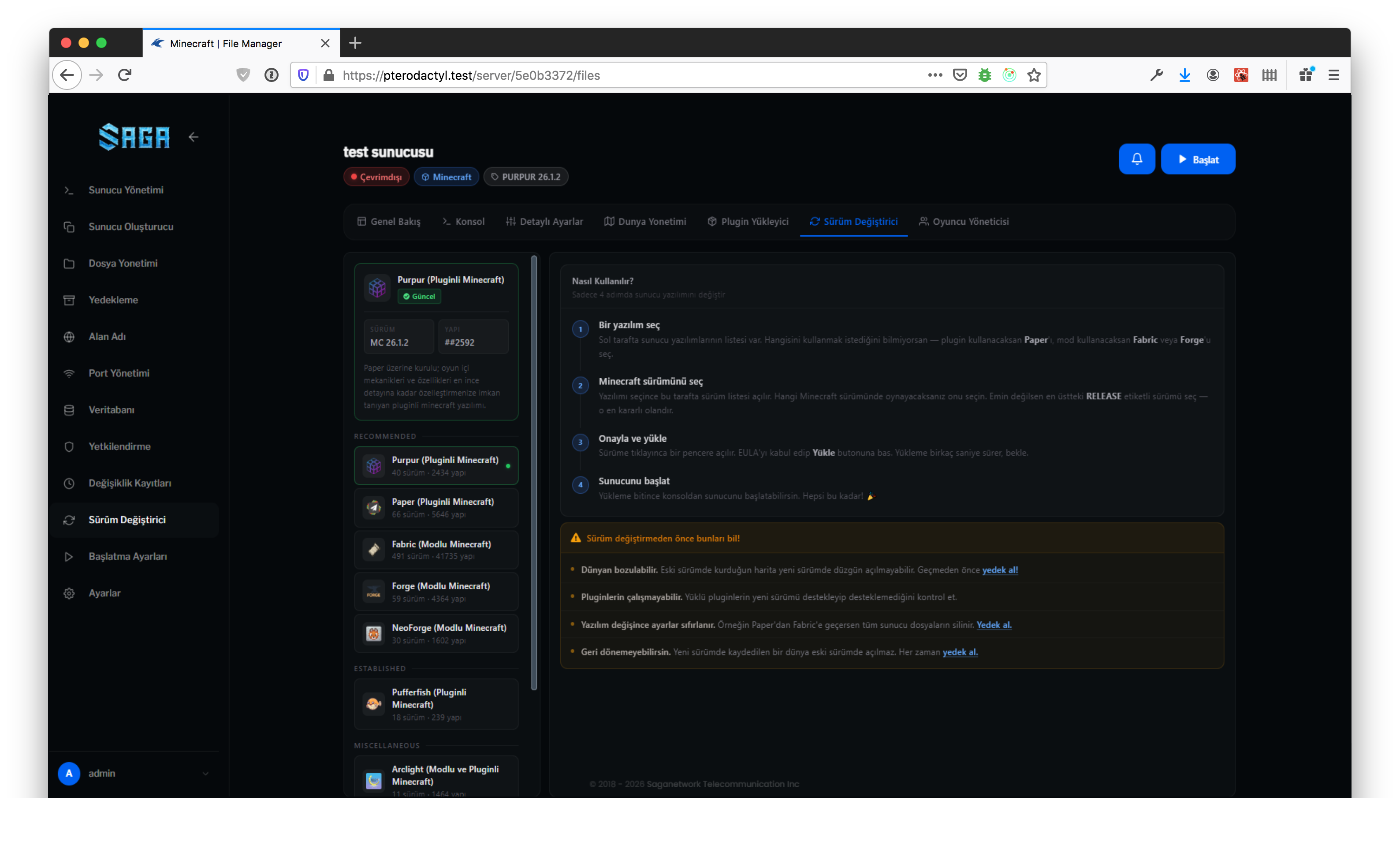1400x841 pixels.
Task: Start the server with Başlat button
Action: (x=1198, y=159)
